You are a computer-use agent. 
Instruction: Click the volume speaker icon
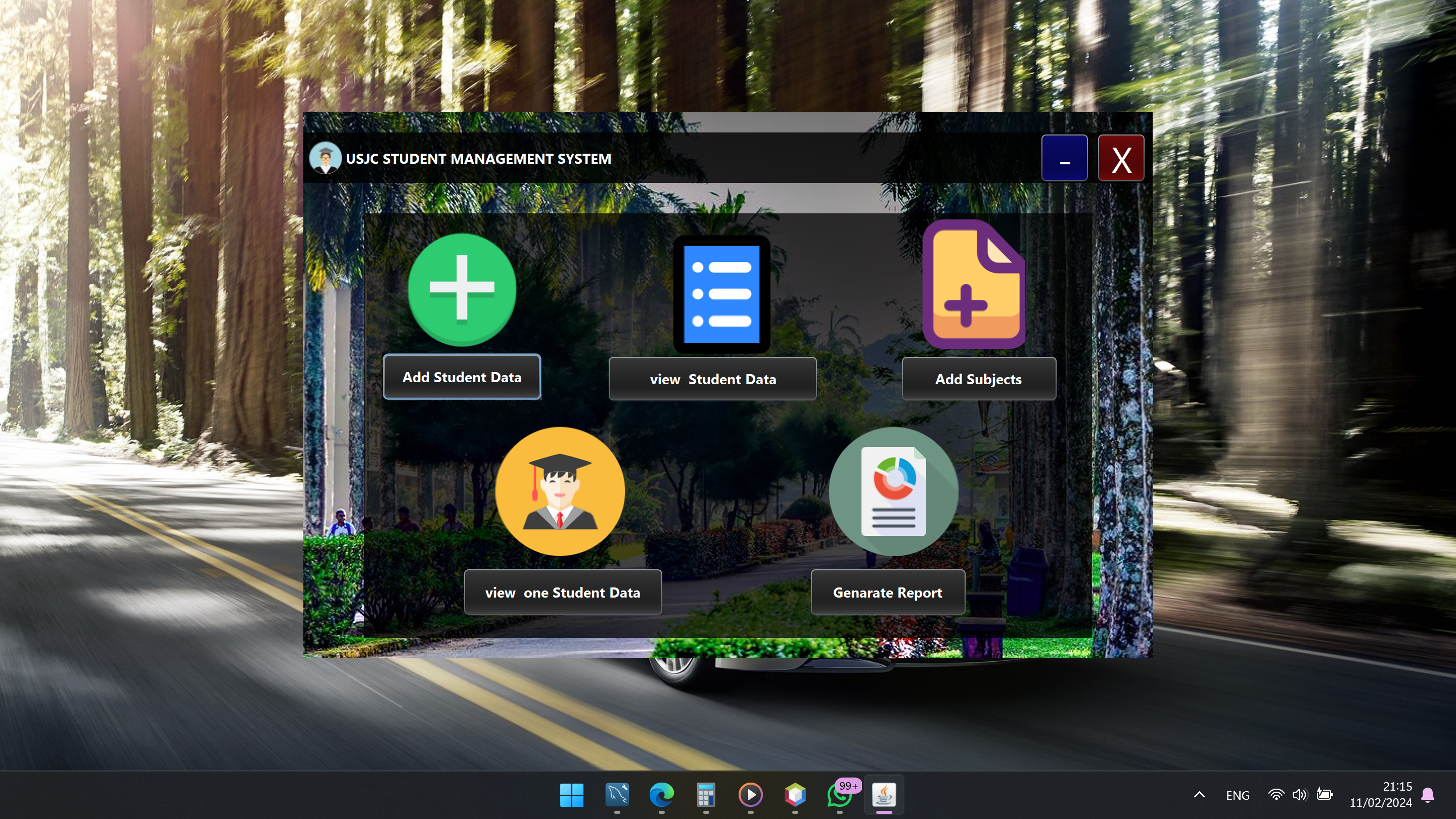(1299, 795)
